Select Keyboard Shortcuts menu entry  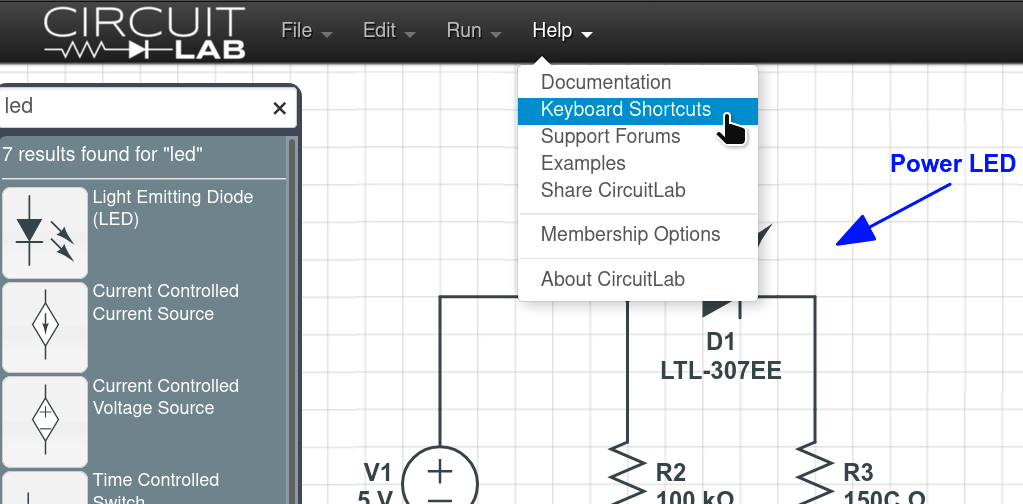637,110
